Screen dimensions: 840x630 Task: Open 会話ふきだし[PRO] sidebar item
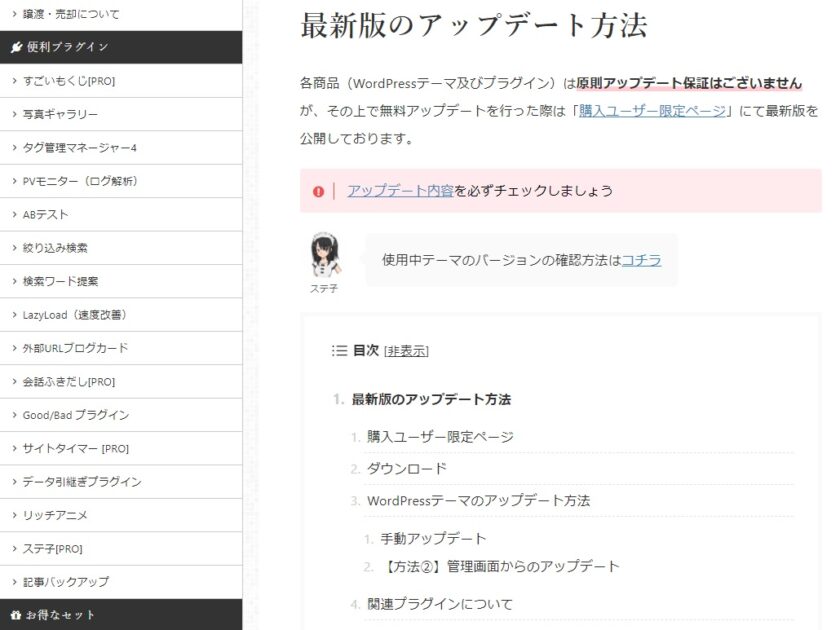click(121, 381)
